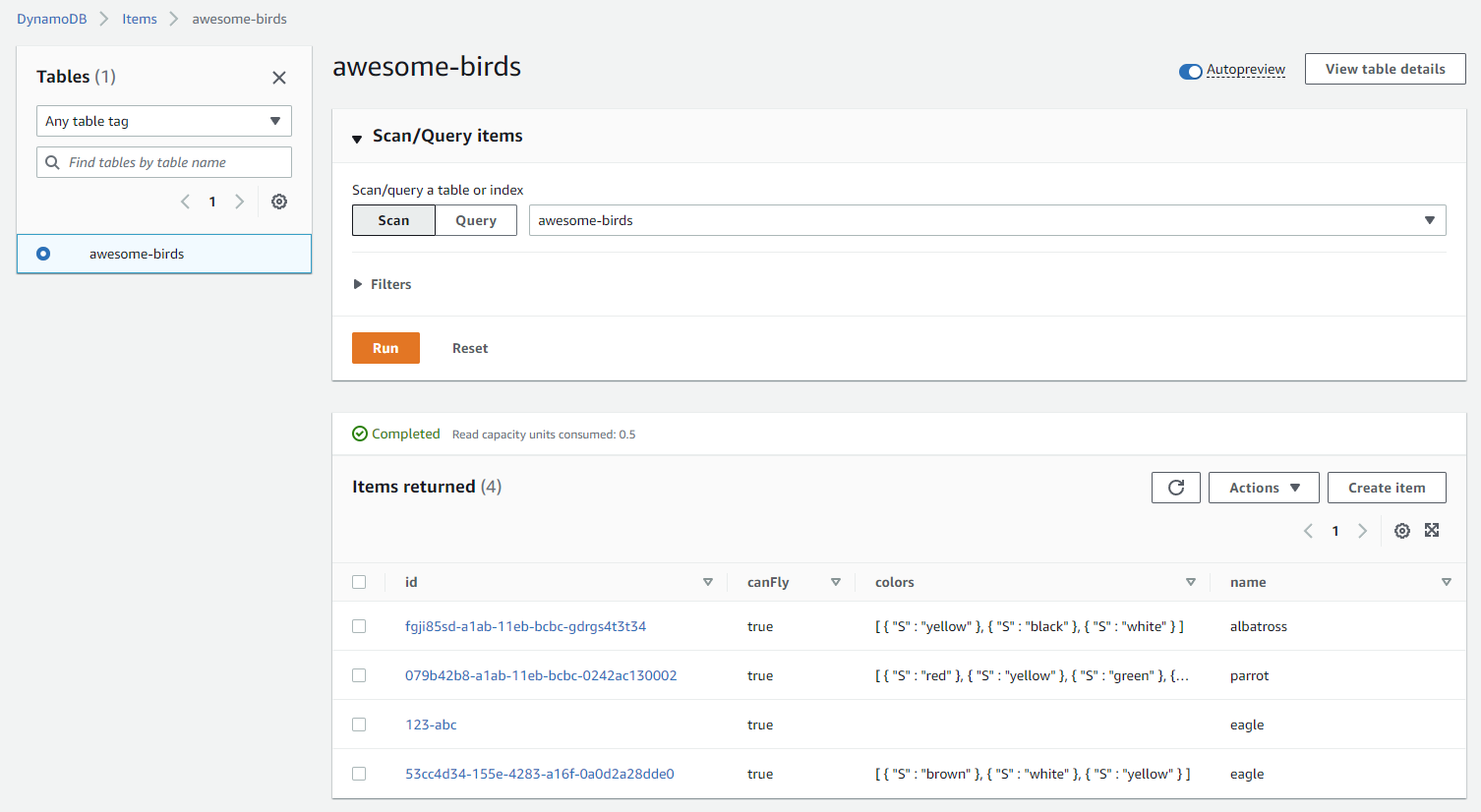
Task: Open item fgji85sd-a1ab-11eb-bcbc-gdrgs4t3t34
Action: coord(526,626)
